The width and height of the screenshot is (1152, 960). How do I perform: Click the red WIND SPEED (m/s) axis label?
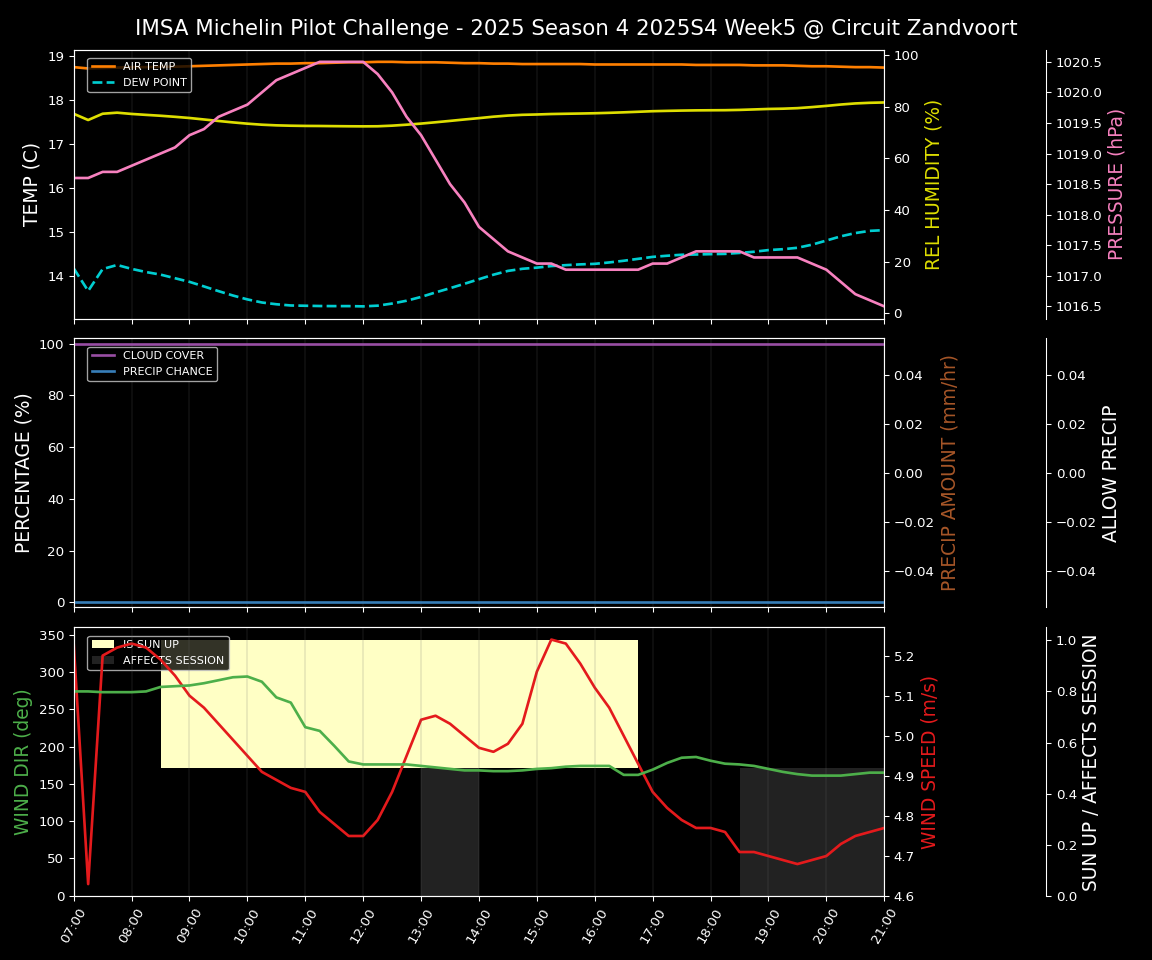coord(929,762)
